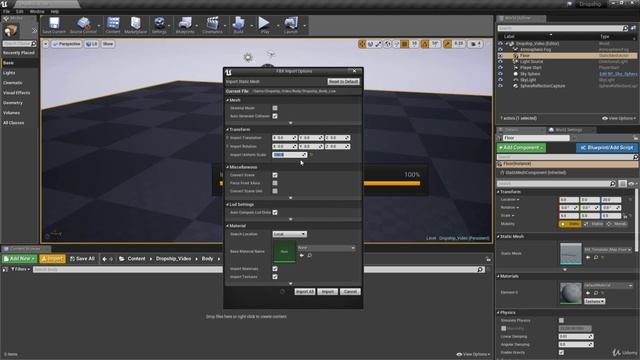This screenshot has height=360, width=640.
Task: Expand the hidden modes with the double arrow
Action: coord(34,31)
